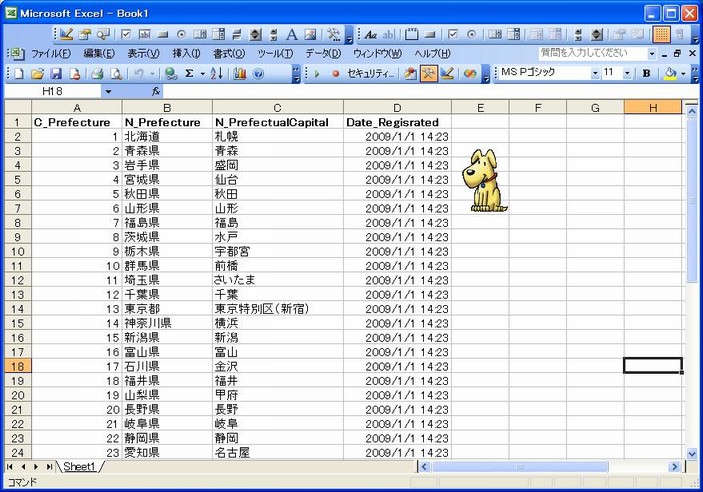
Task: Start recording a macro with red dot
Action: [x=335, y=74]
